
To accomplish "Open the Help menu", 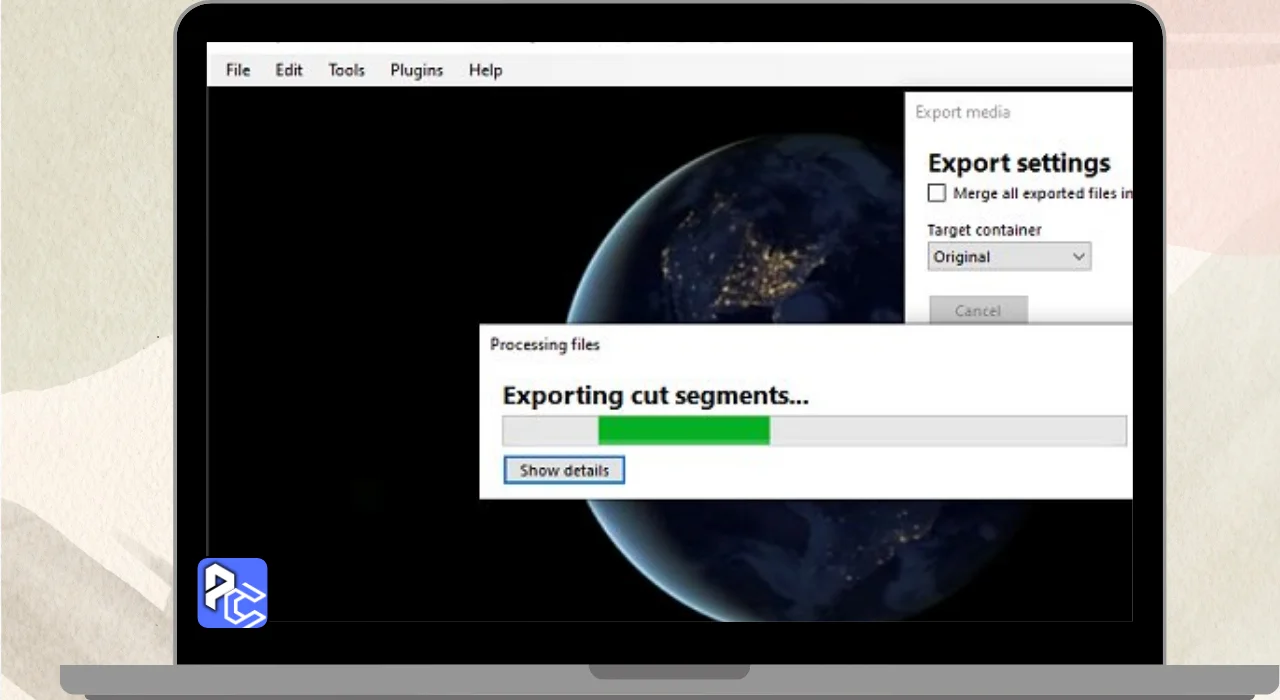I will [485, 70].
